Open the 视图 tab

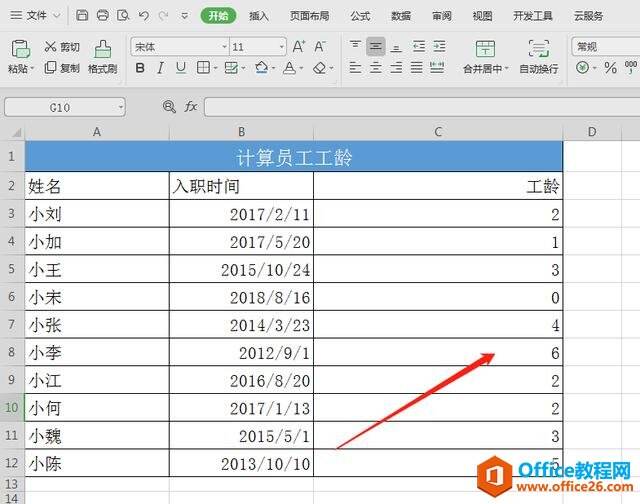click(482, 16)
